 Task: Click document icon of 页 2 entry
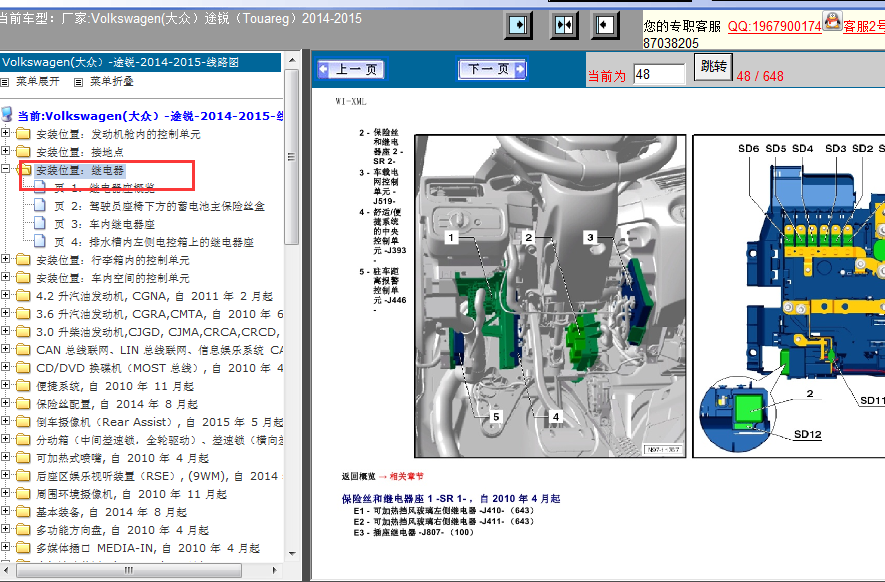point(40,205)
